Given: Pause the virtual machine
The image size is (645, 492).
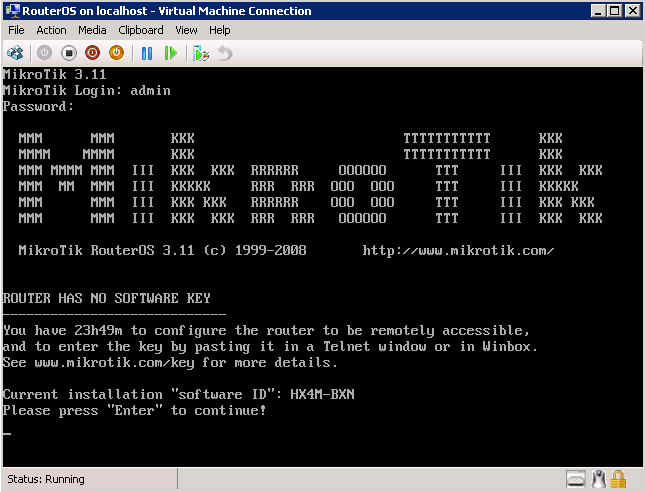Looking at the screenshot, I should point(147,53).
